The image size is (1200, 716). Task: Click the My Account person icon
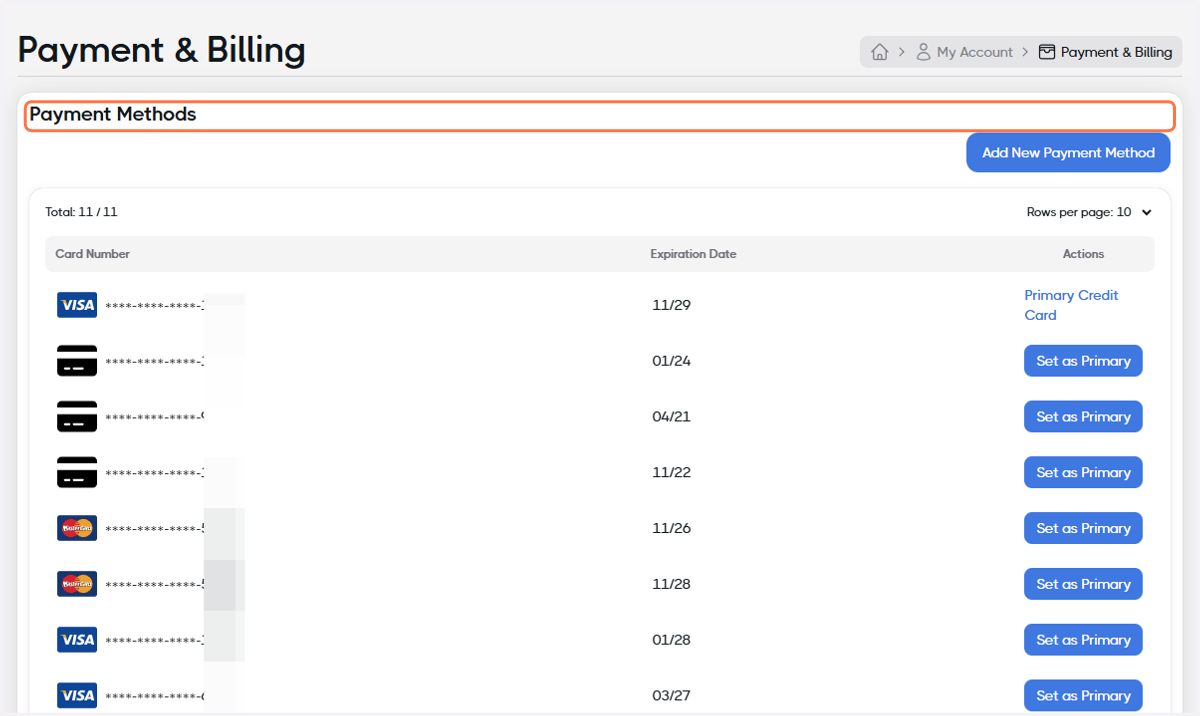click(x=923, y=52)
